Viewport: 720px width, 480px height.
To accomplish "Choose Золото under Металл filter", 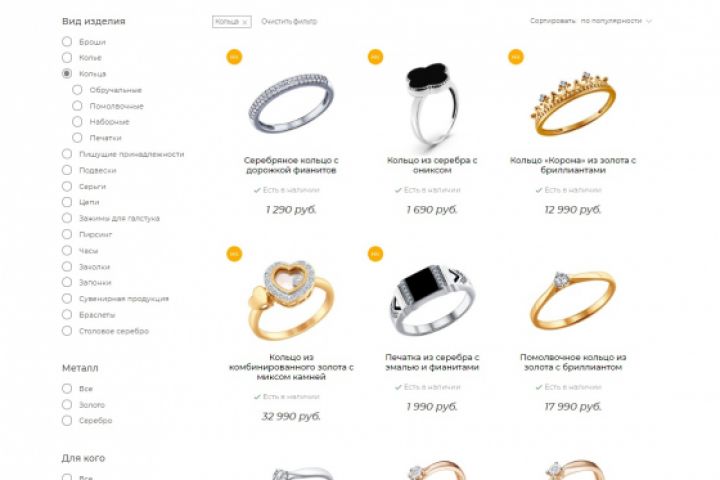I will click(67, 405).
